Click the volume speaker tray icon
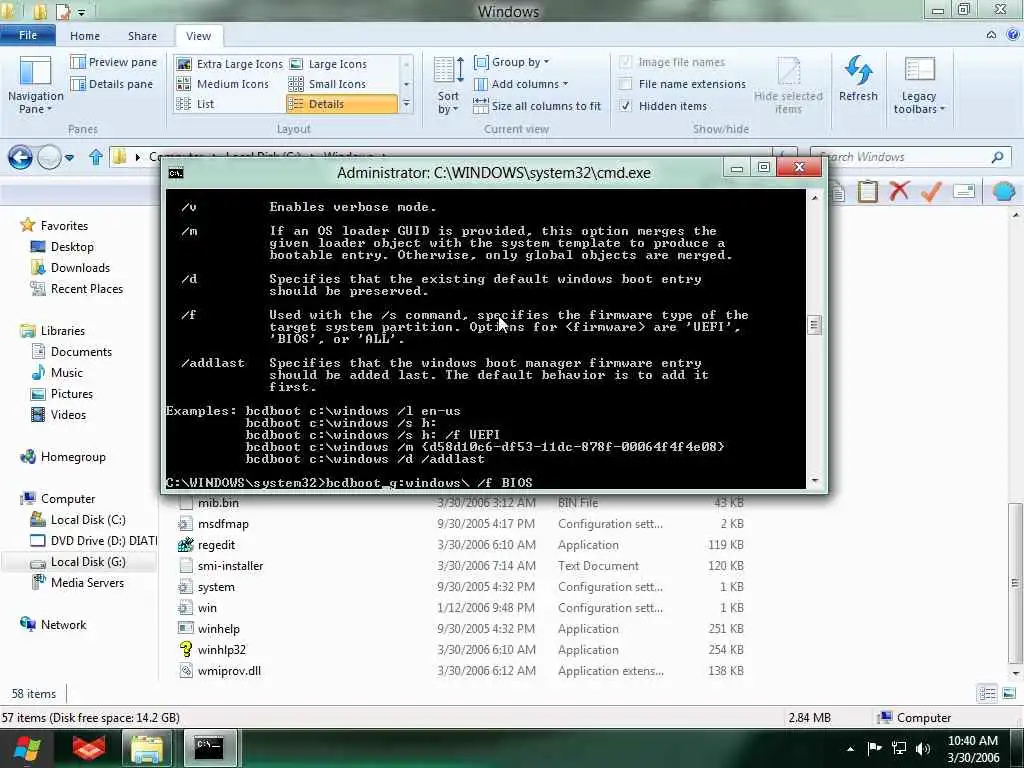Image resolution: width=1024 pixels, height=768 pixels. click(923, 748)
